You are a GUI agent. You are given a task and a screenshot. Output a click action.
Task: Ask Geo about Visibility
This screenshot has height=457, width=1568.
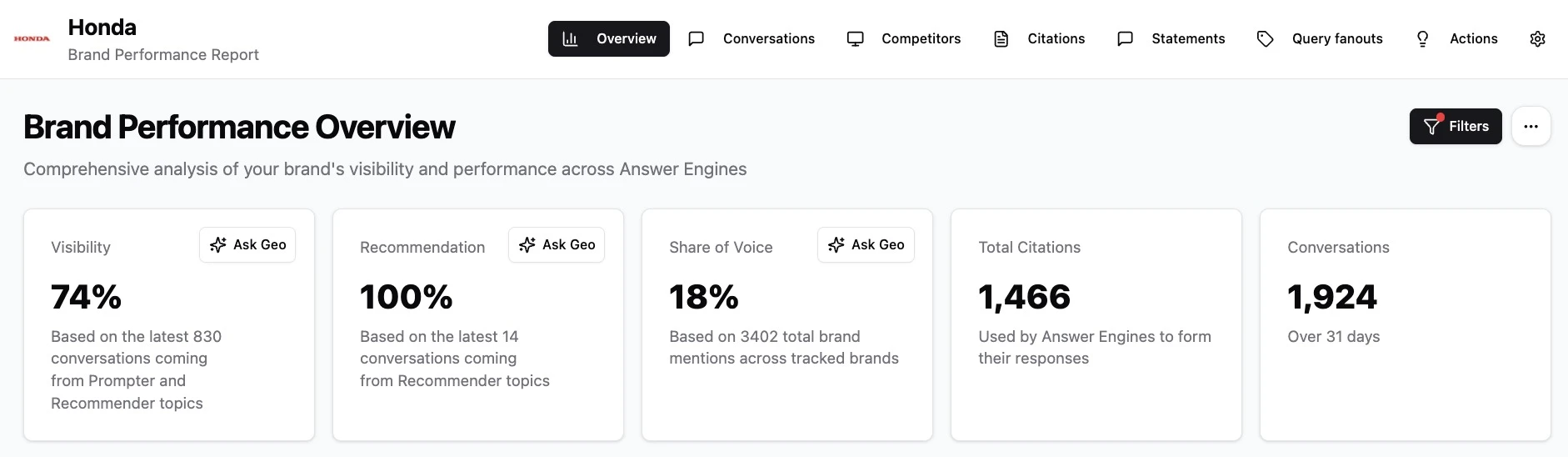pyautogui.click(x=247, y=245)
